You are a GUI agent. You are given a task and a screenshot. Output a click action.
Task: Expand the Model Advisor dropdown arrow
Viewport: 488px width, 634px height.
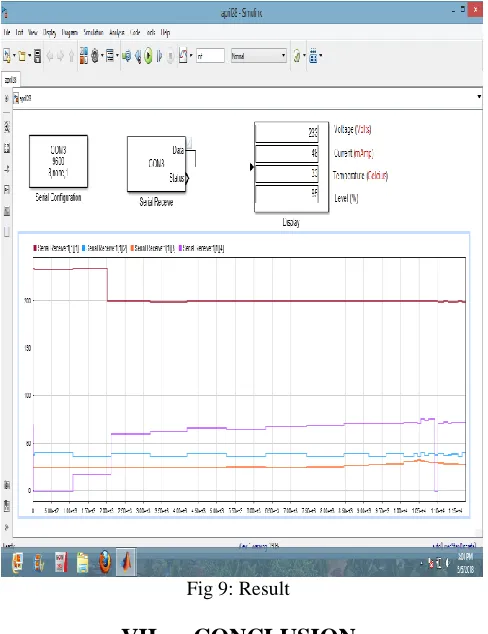304,56
